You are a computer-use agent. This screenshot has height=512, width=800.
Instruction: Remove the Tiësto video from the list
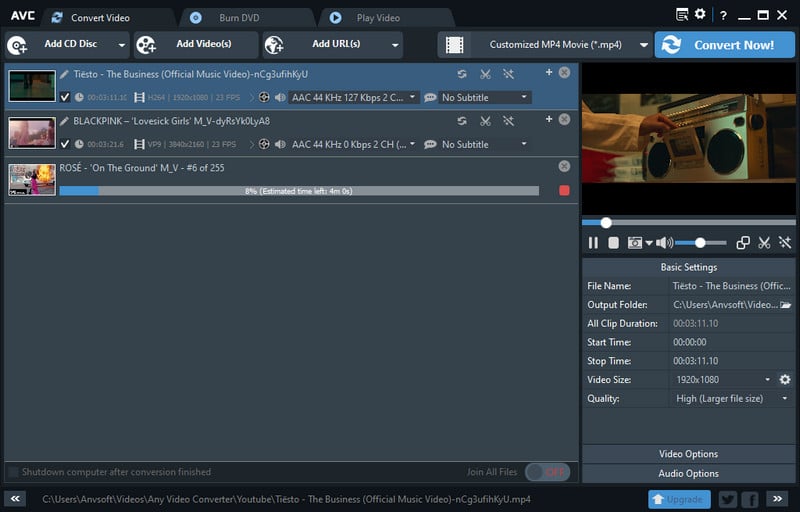coord(564,72)
